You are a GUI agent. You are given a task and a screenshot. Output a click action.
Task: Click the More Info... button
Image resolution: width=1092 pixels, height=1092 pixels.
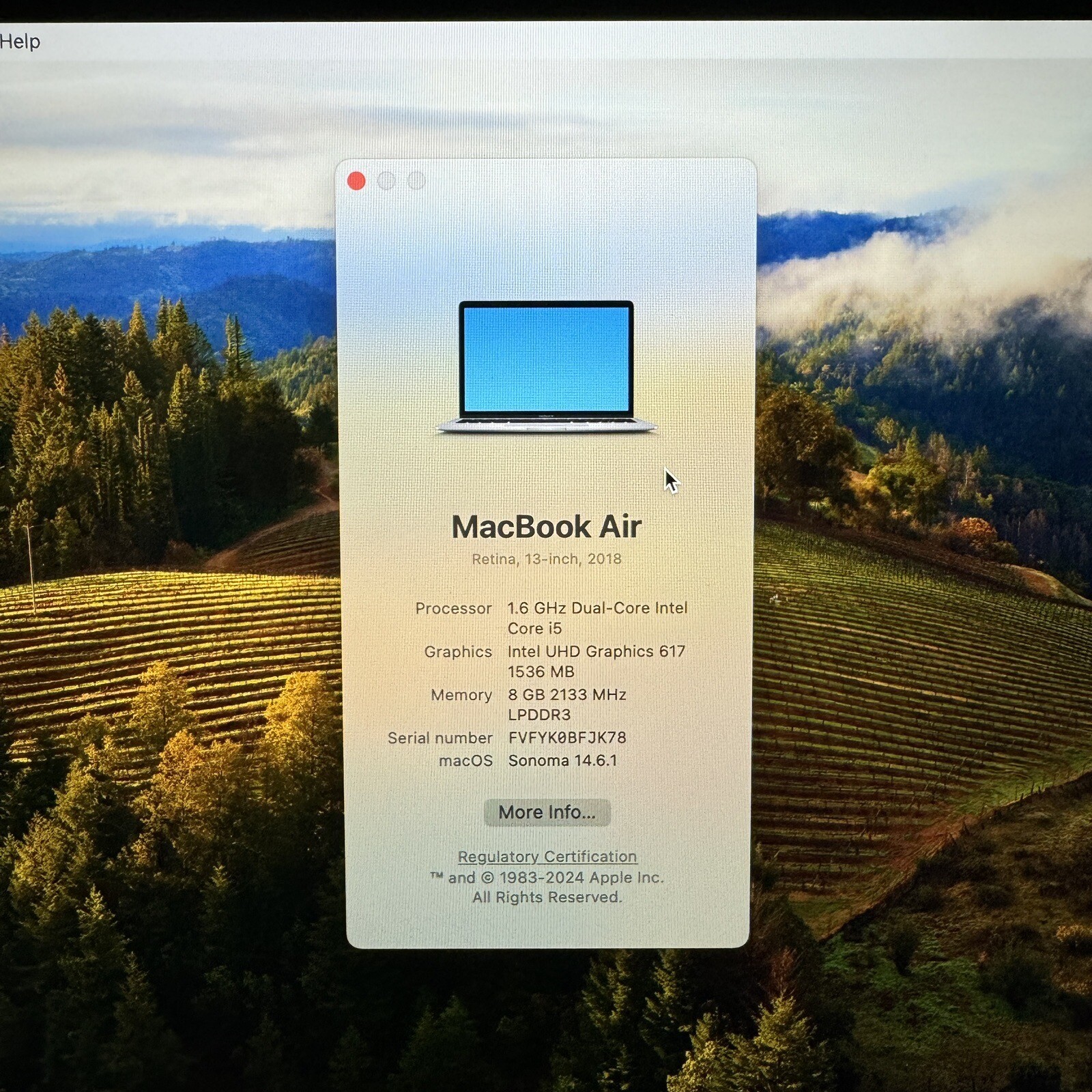point(547,812)
